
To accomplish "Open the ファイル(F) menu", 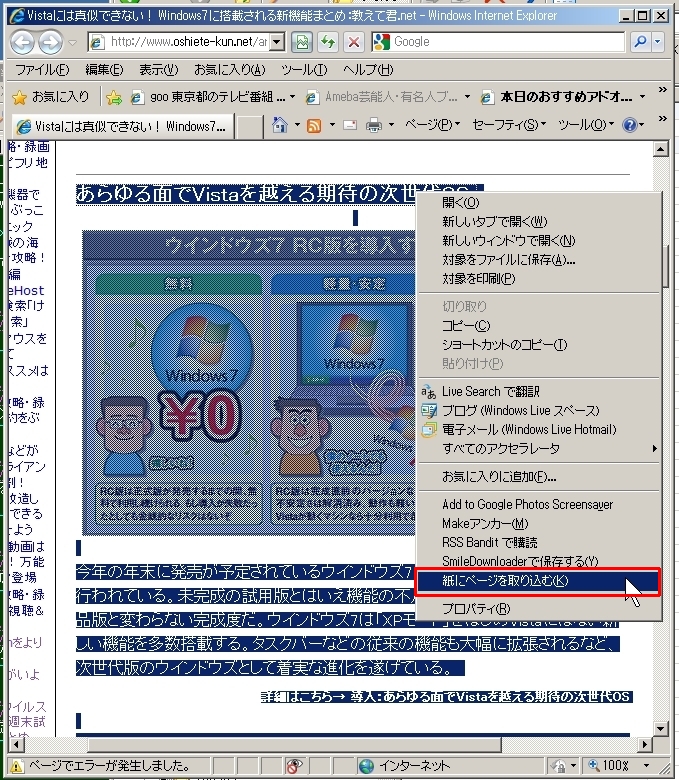I will tap(42, 70).
